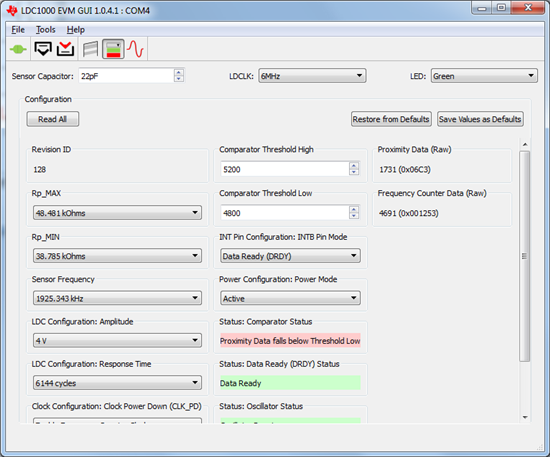Select the green-red configuration view icon
Viewport: 550px width, 457px height.
pos(113,49)
